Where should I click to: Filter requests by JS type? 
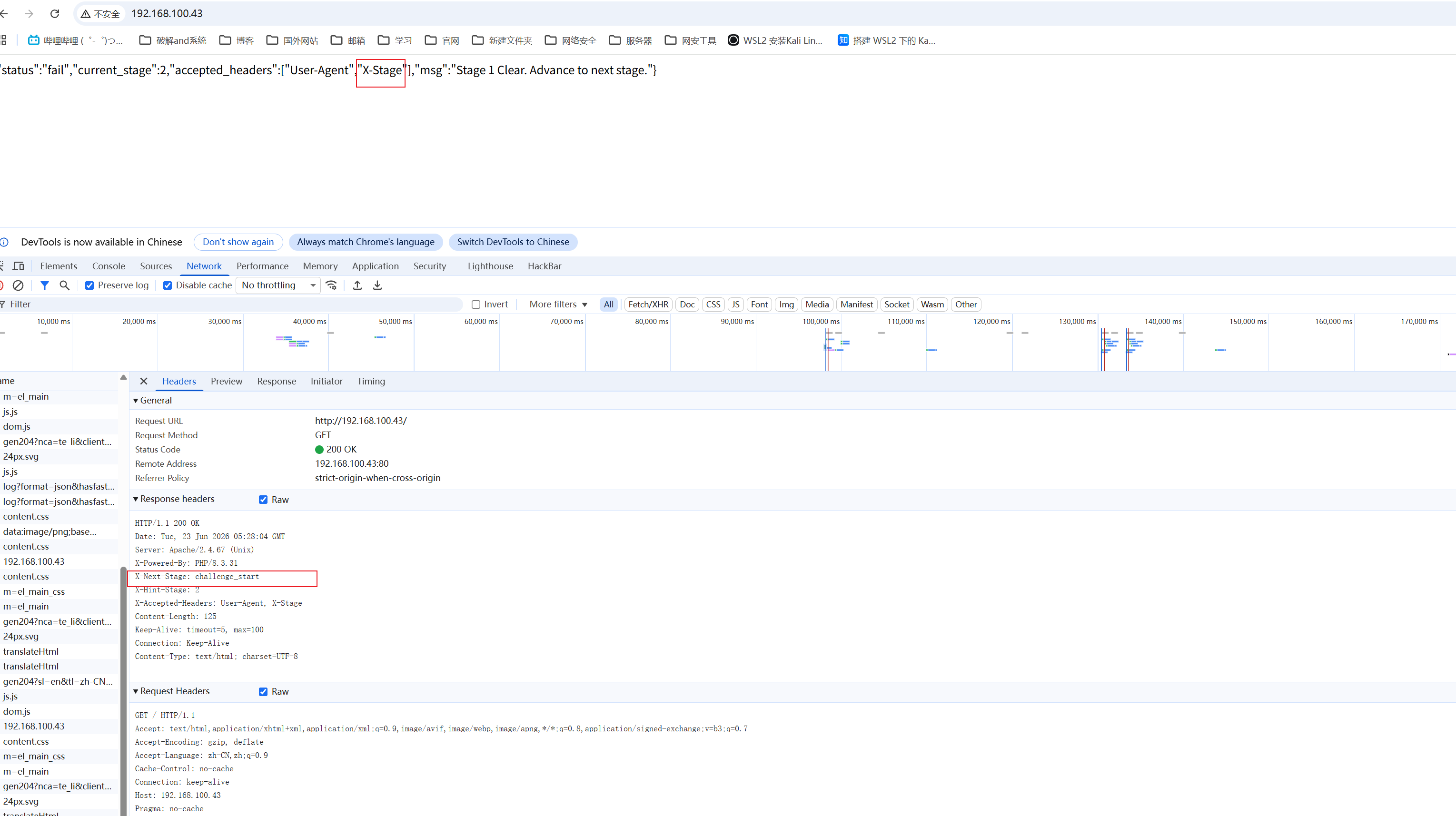pos(735,305)
